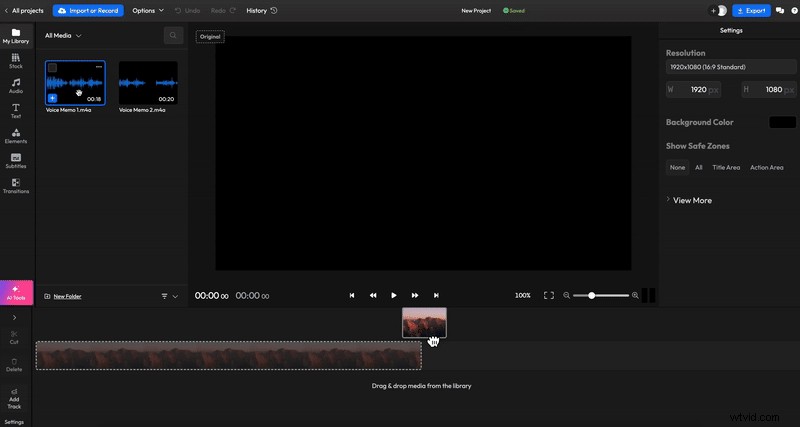Open the comments chat icon
This screenshot has height=427, width=800.
[x=780, y=11]
